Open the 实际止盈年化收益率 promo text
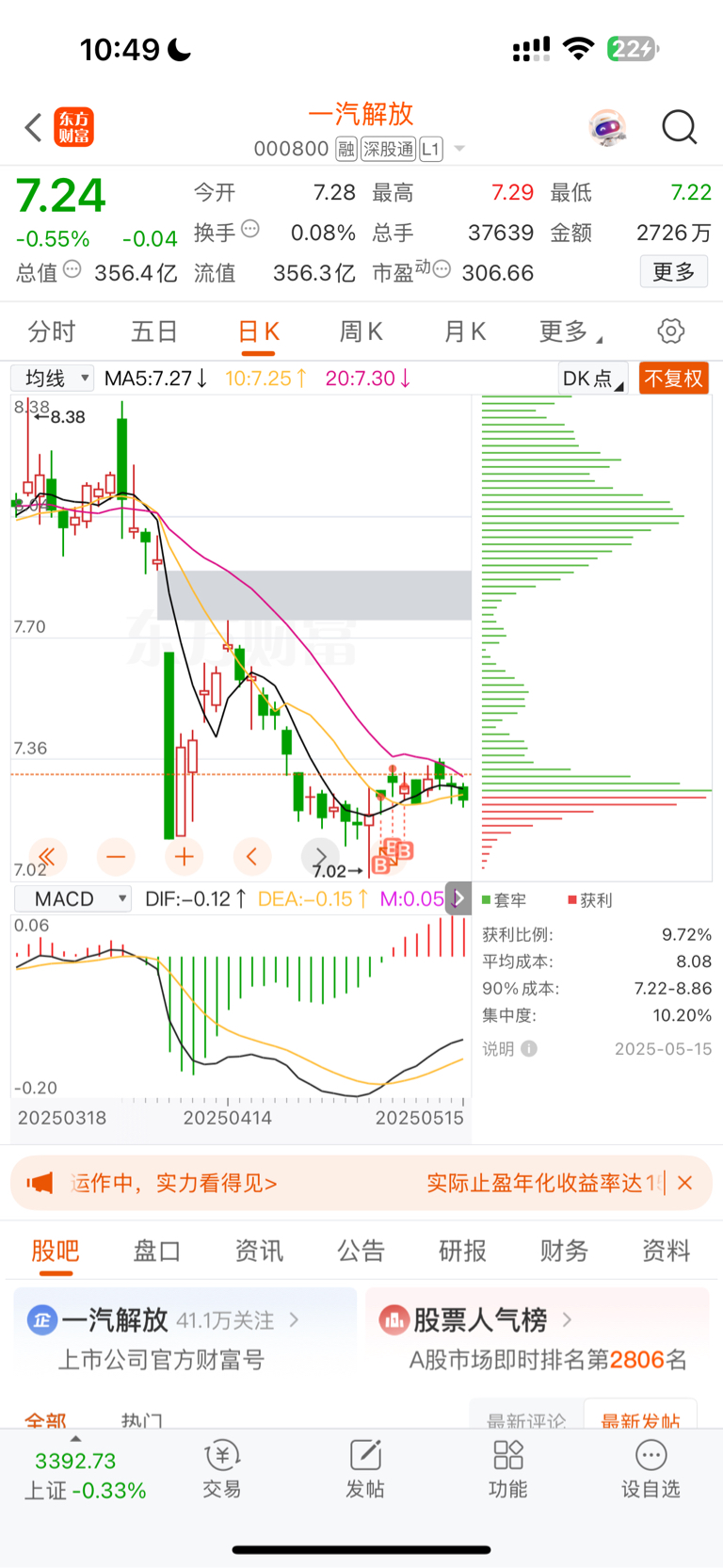The width and height of the screenshot is (723, 1568). pos(544,1183)
